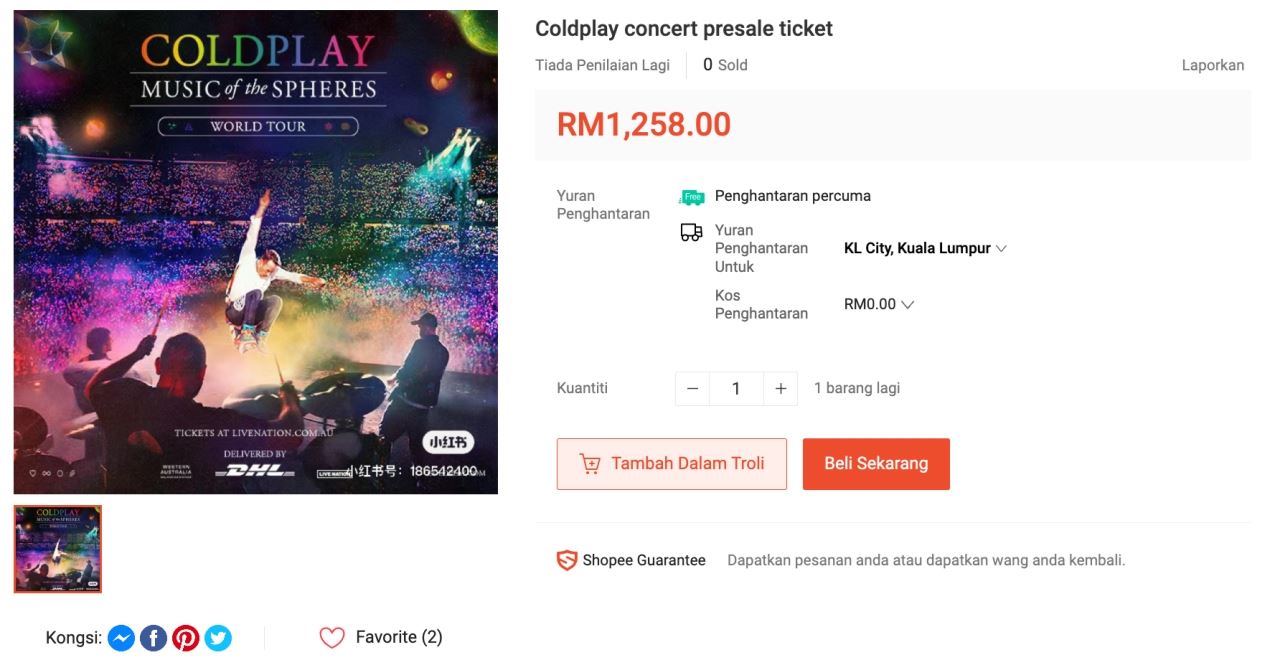This screenshot has width=1280, height=660.
Task: Click the delivery truck icon
Action: click(x=690, y=231)
